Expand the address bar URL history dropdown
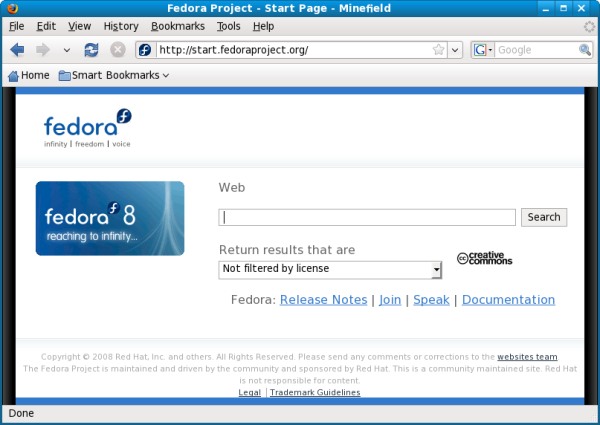Screen dimensions: 600x425 click(x=455, y=50)
